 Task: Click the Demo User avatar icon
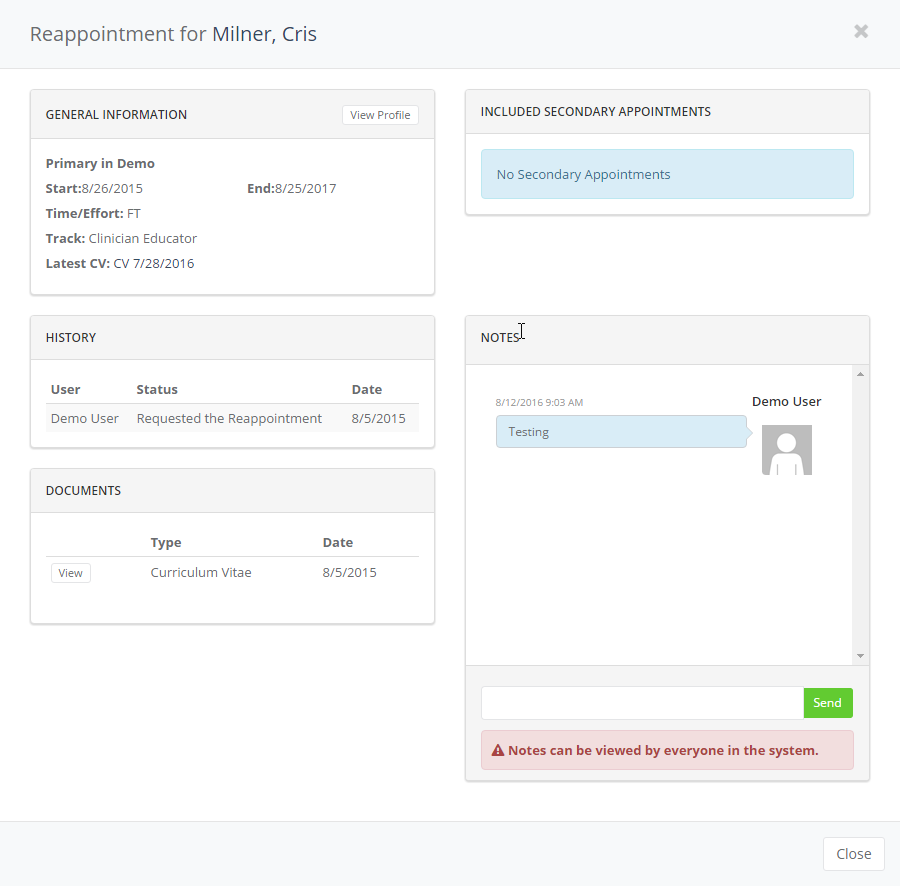click(x=786, y=450)
